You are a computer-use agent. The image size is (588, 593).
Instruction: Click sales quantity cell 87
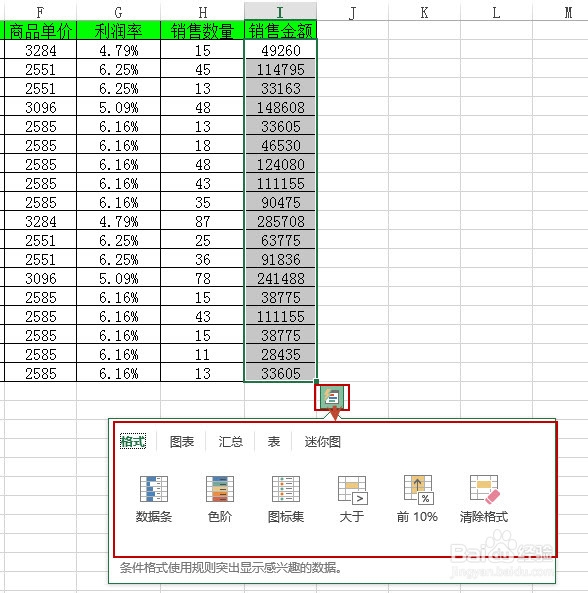click(202, 220)
